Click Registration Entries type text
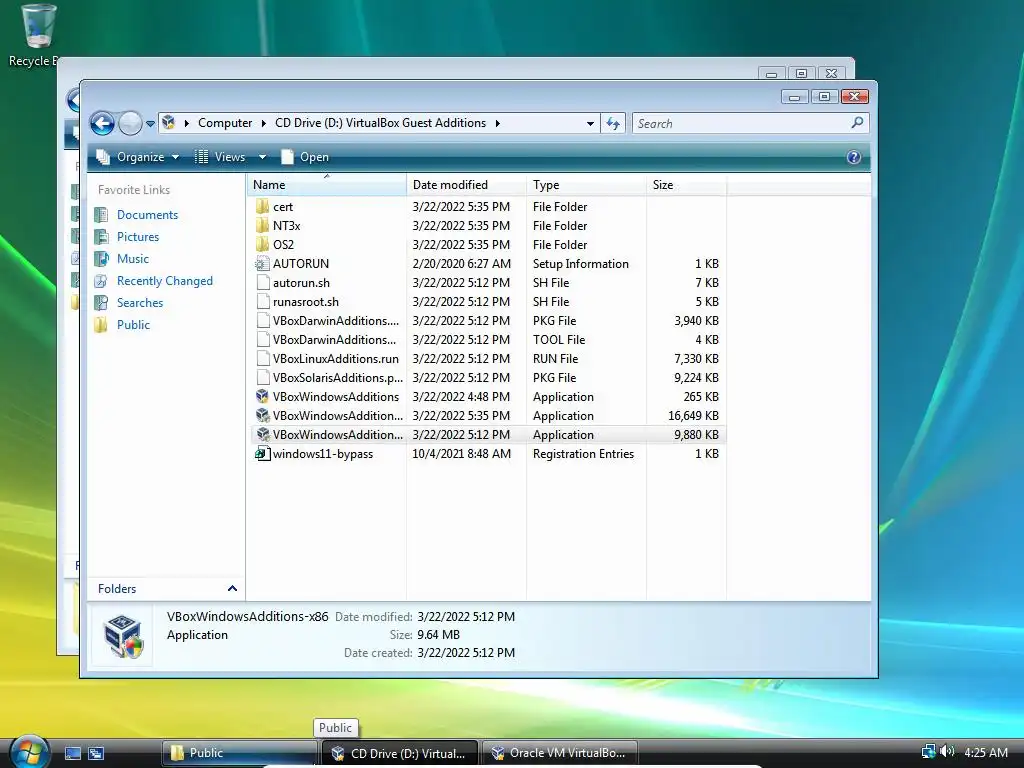The height and width of the screenshot is (768, 1024). click(x=583, y=454)
